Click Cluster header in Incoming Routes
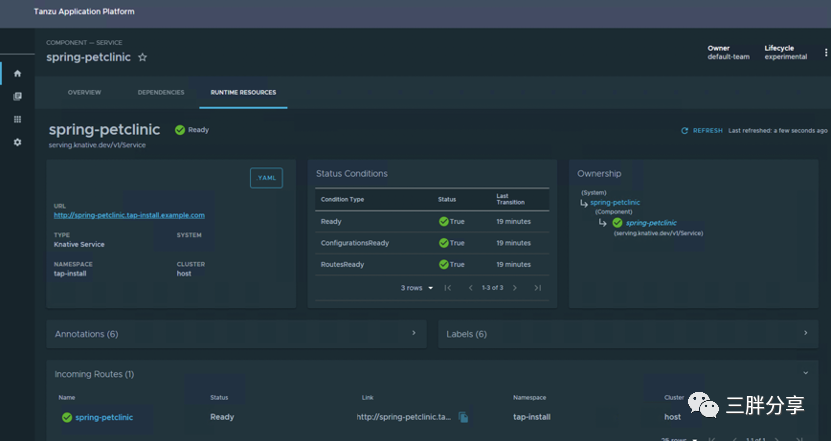The width and height of the screenshot is (832, 442). pos(674,397)
